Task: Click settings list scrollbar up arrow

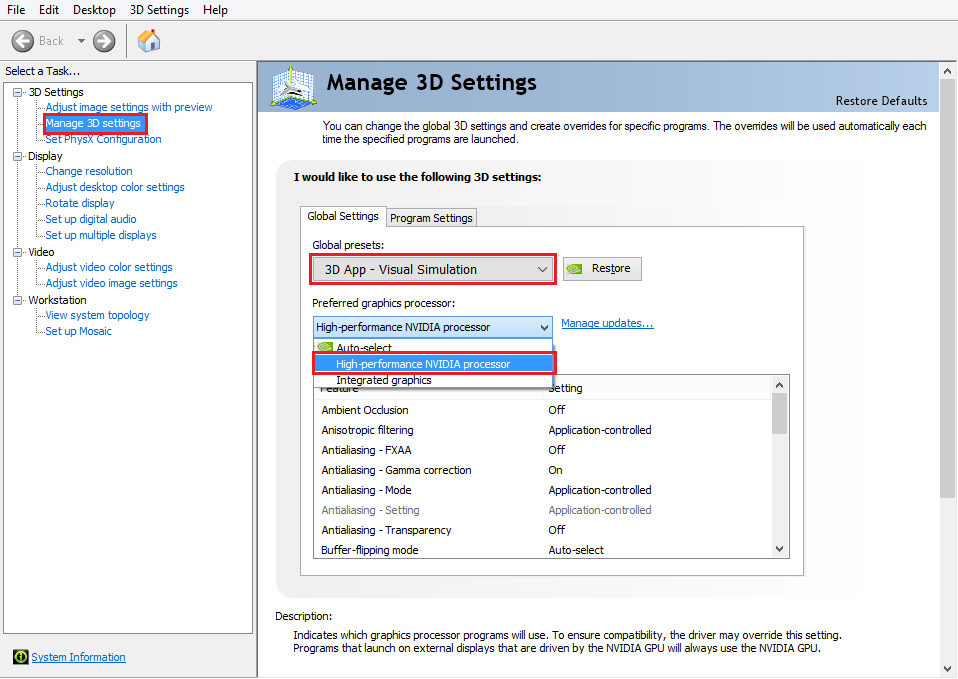Action: (x=779, y=384)
